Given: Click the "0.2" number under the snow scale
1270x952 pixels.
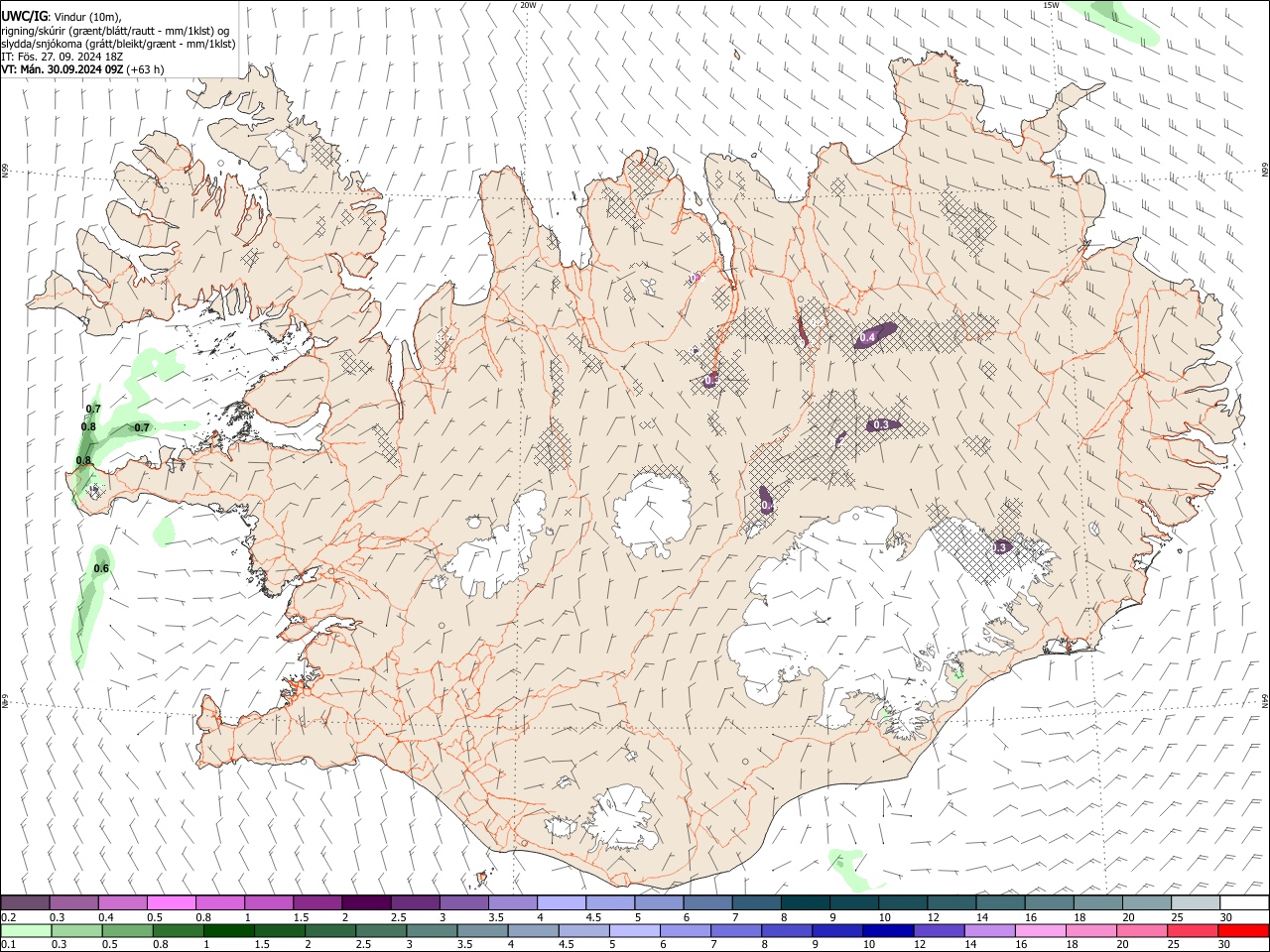Looking at the screenshot, I should 8,917.
